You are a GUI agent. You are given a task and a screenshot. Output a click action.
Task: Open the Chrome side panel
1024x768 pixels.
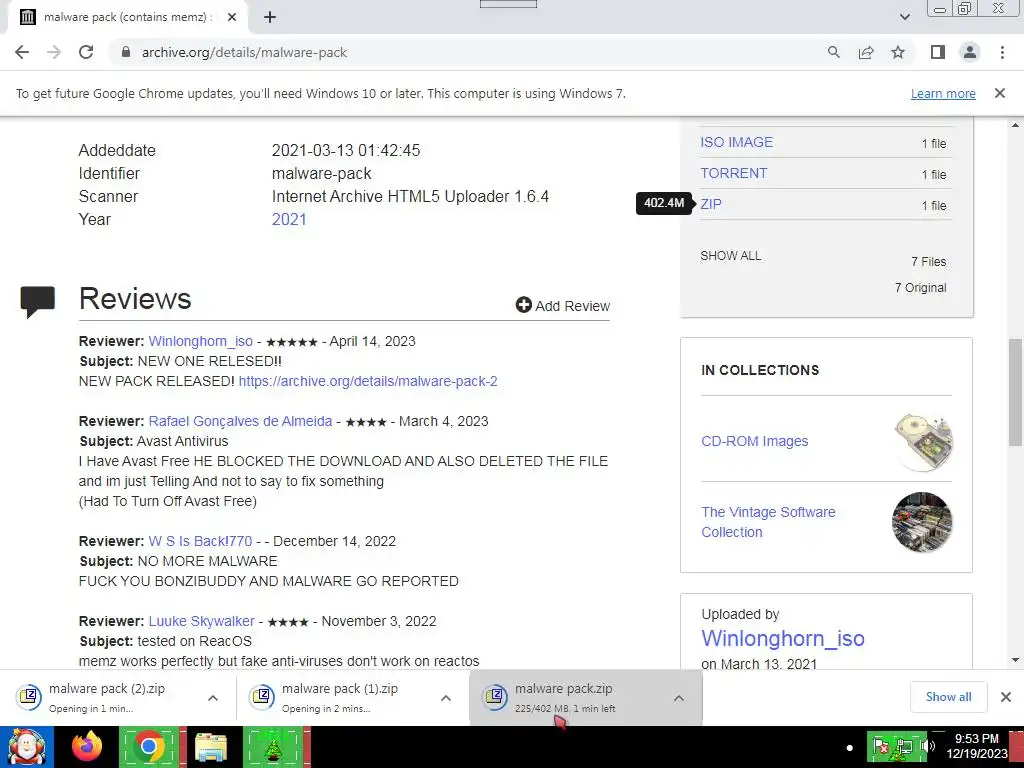[938, 52]
